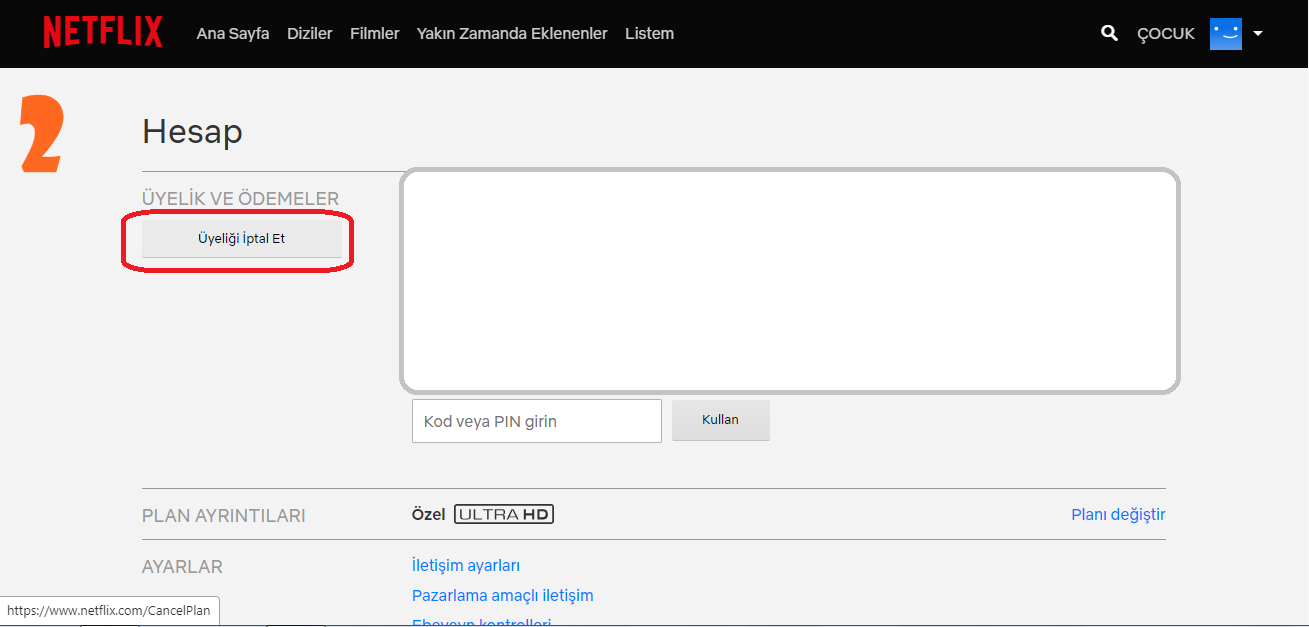The height and width of the screenshot is (627, 1309).
Task: Open search with the magnifier icon
Action: click(1109, 33)
